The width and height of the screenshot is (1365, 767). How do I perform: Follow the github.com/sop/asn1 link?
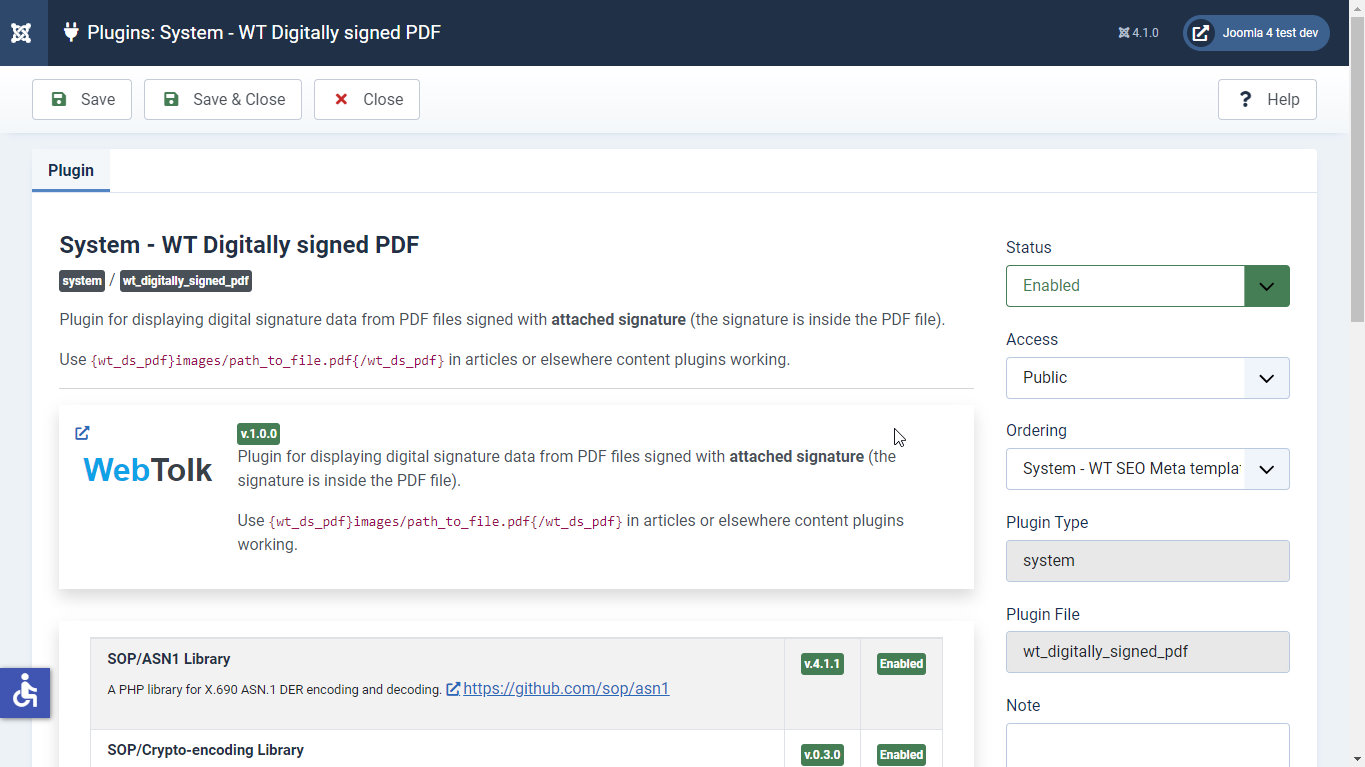click(x=566, y=689)
